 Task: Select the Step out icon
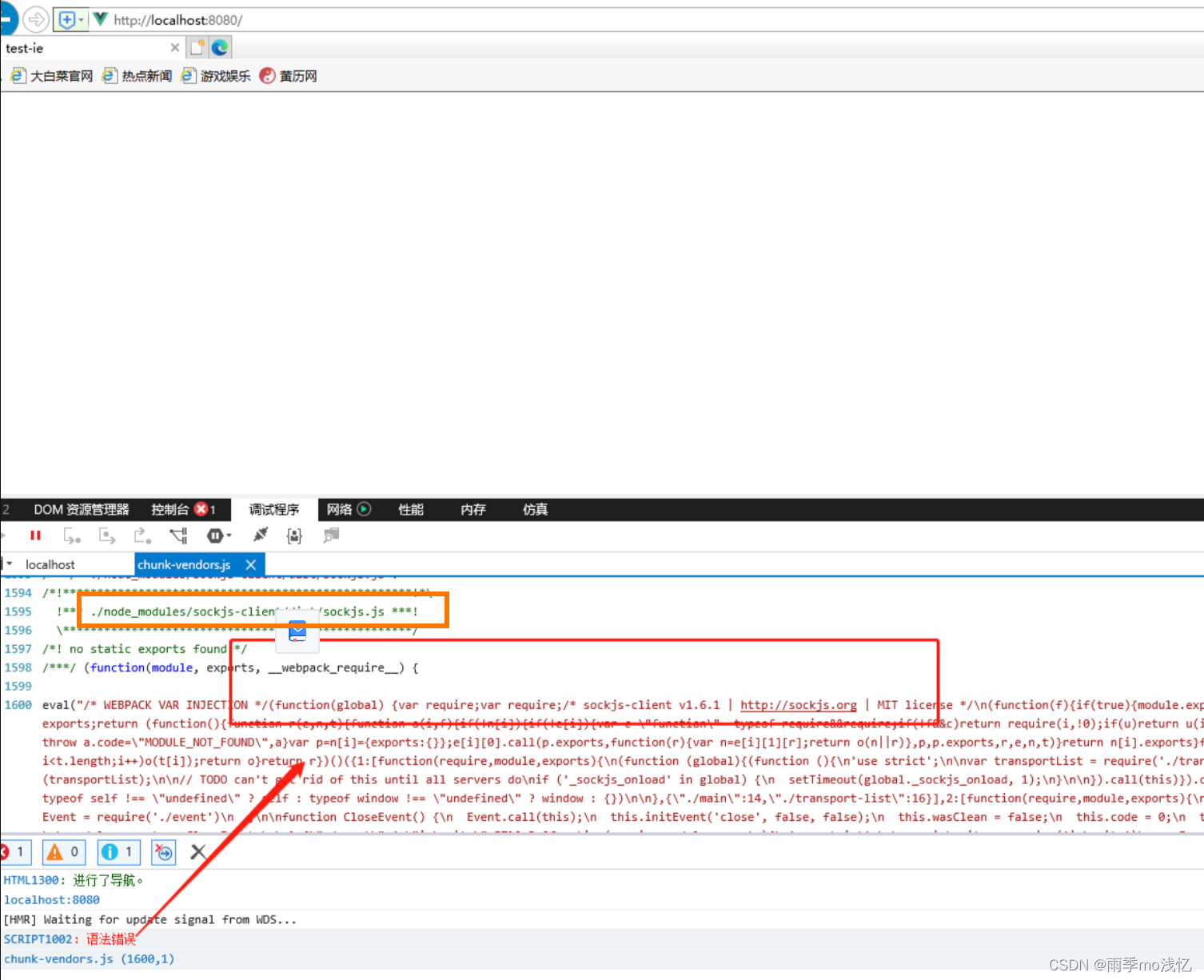click(x=142, y=536)
